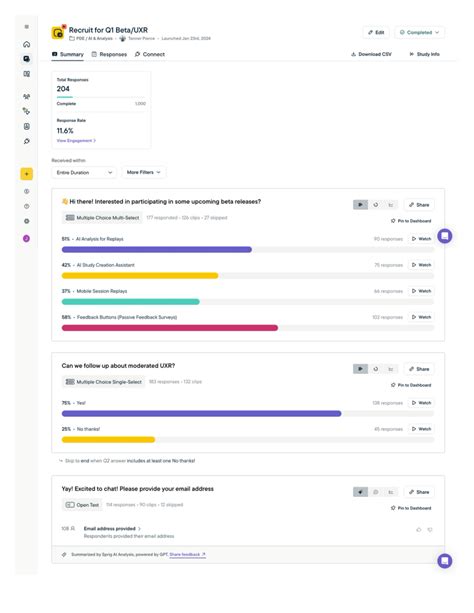Expand the Entire Duration dropdown

pos(84,172)
